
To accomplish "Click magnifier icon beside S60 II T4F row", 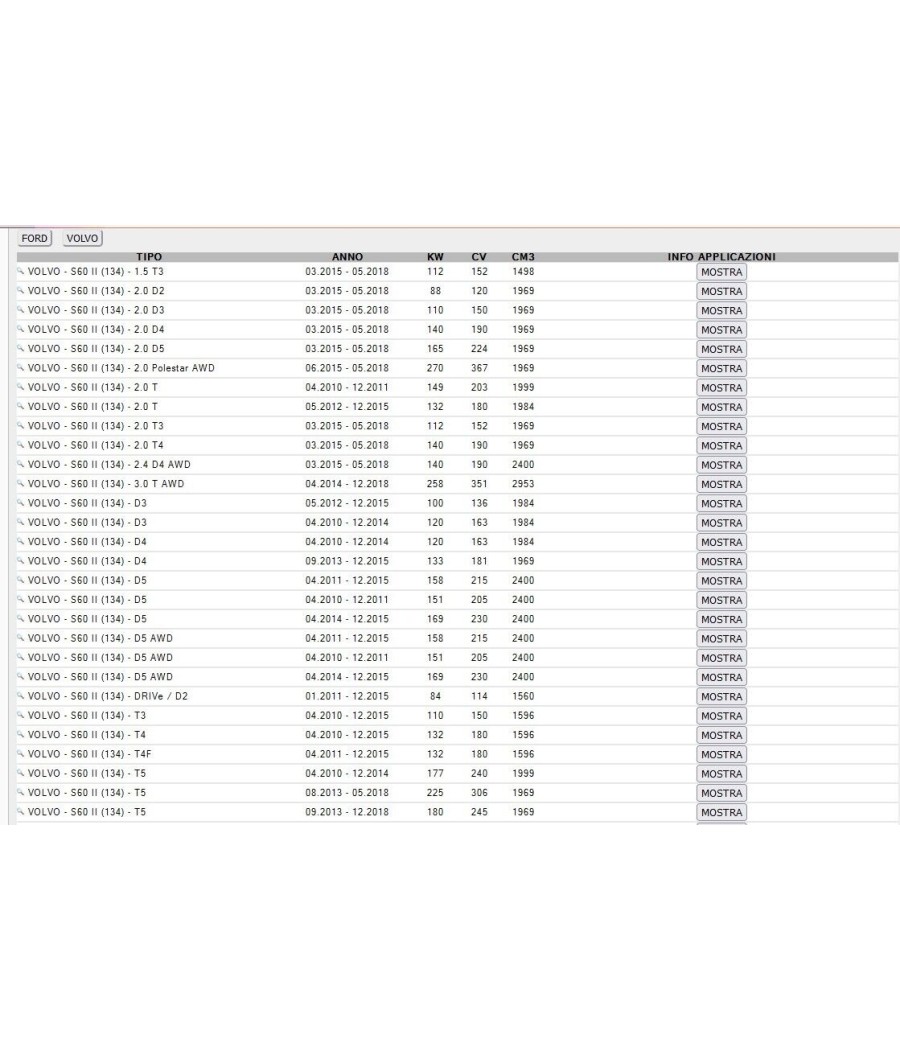I will 21,753.
